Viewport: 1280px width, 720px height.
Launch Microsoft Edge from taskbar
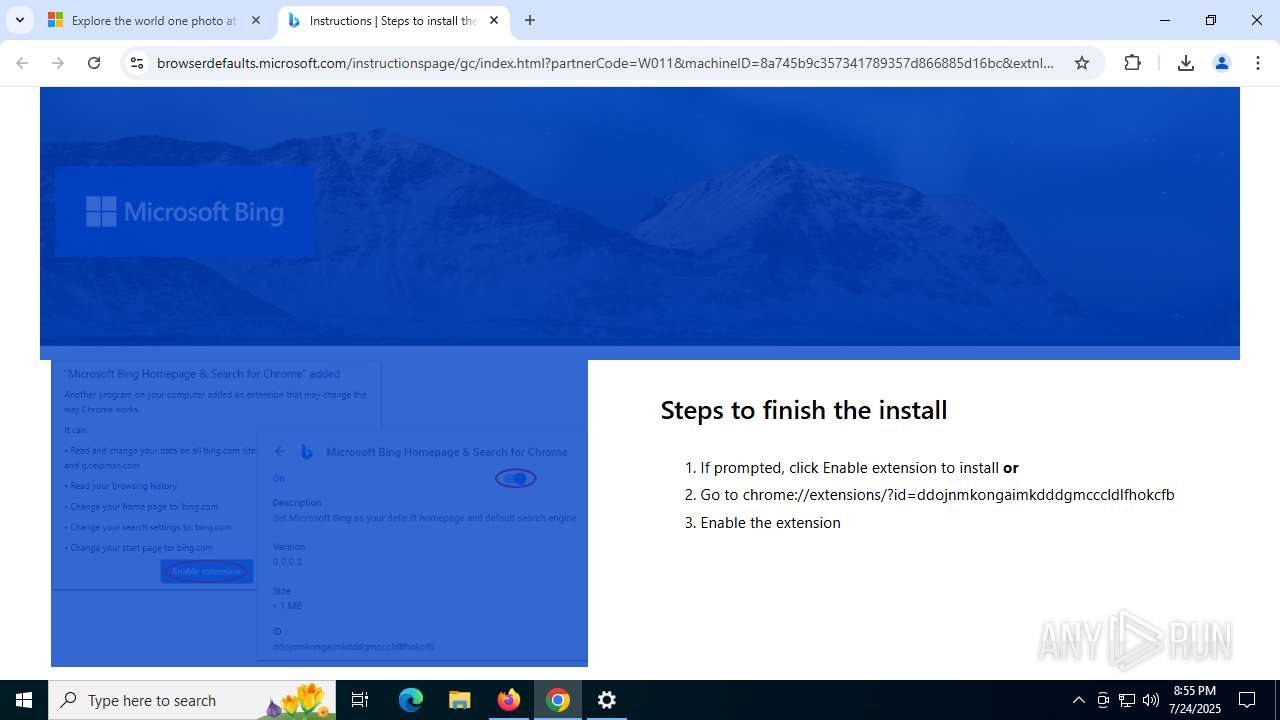411,700
